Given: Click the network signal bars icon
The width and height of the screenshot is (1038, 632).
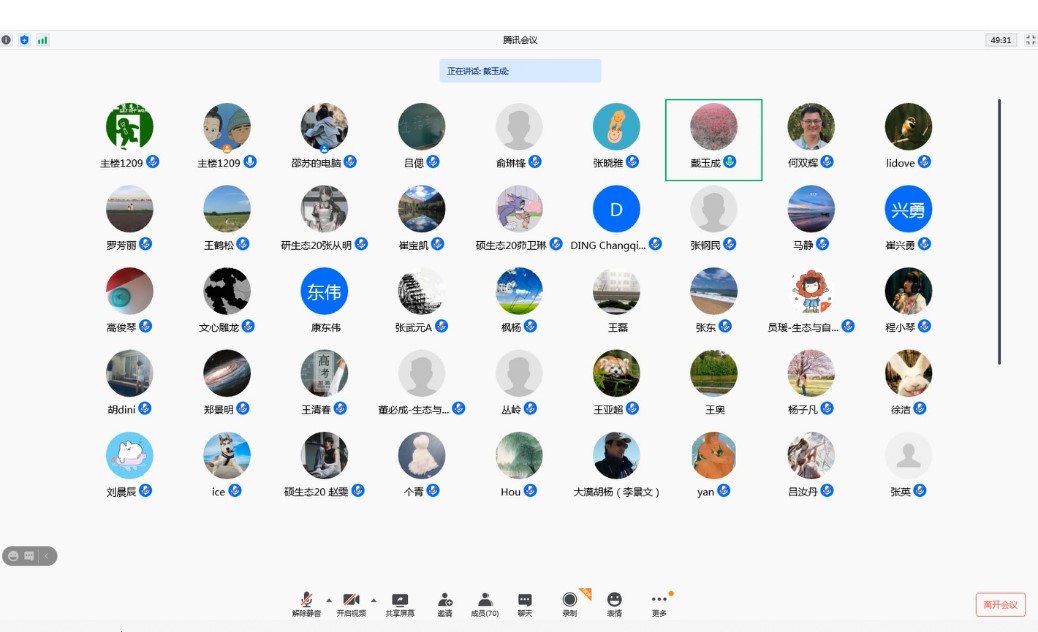Looking at the screenshot, I should [x=43, y=40].
